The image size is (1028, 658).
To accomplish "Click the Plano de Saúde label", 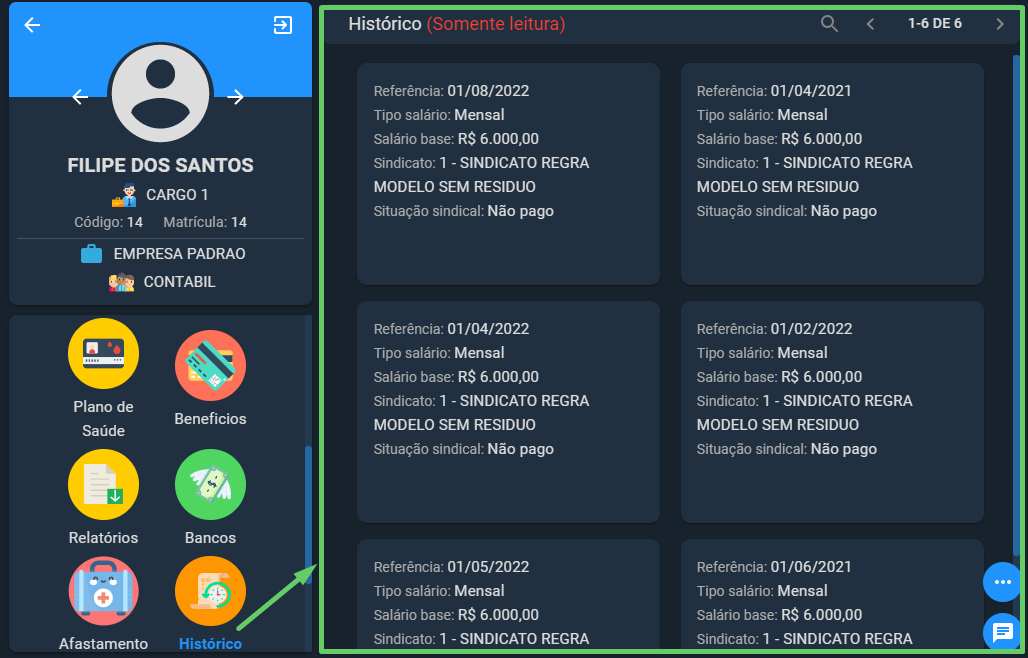I will (104, 419).
